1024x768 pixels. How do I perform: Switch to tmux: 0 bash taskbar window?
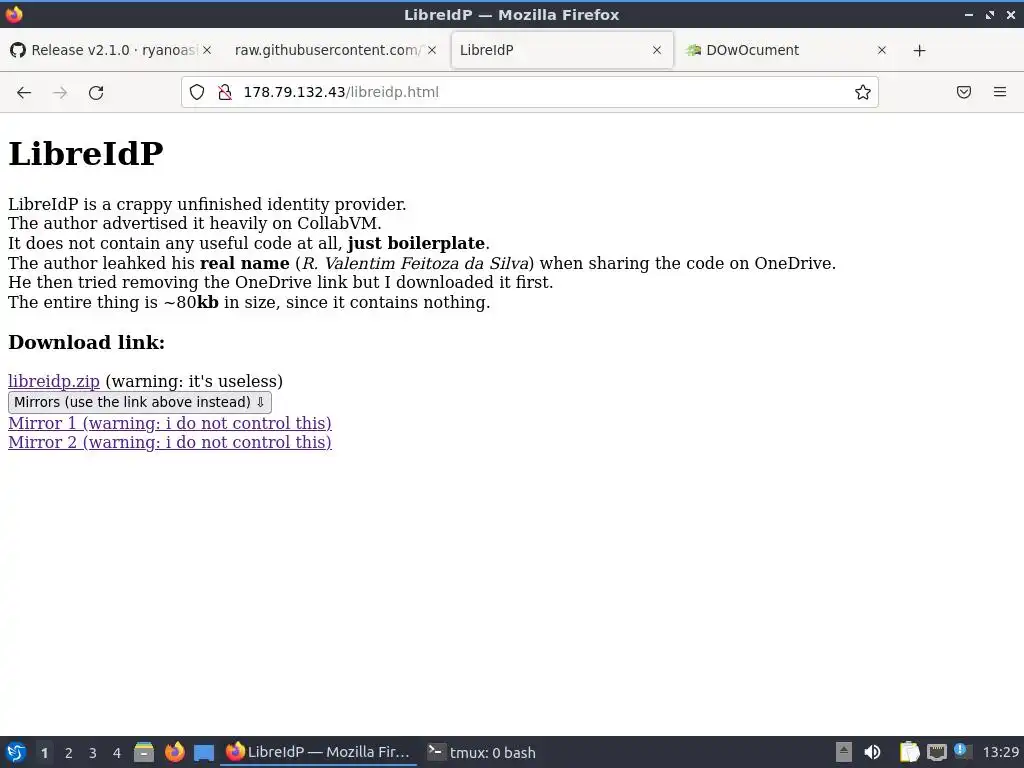(482, 752)
